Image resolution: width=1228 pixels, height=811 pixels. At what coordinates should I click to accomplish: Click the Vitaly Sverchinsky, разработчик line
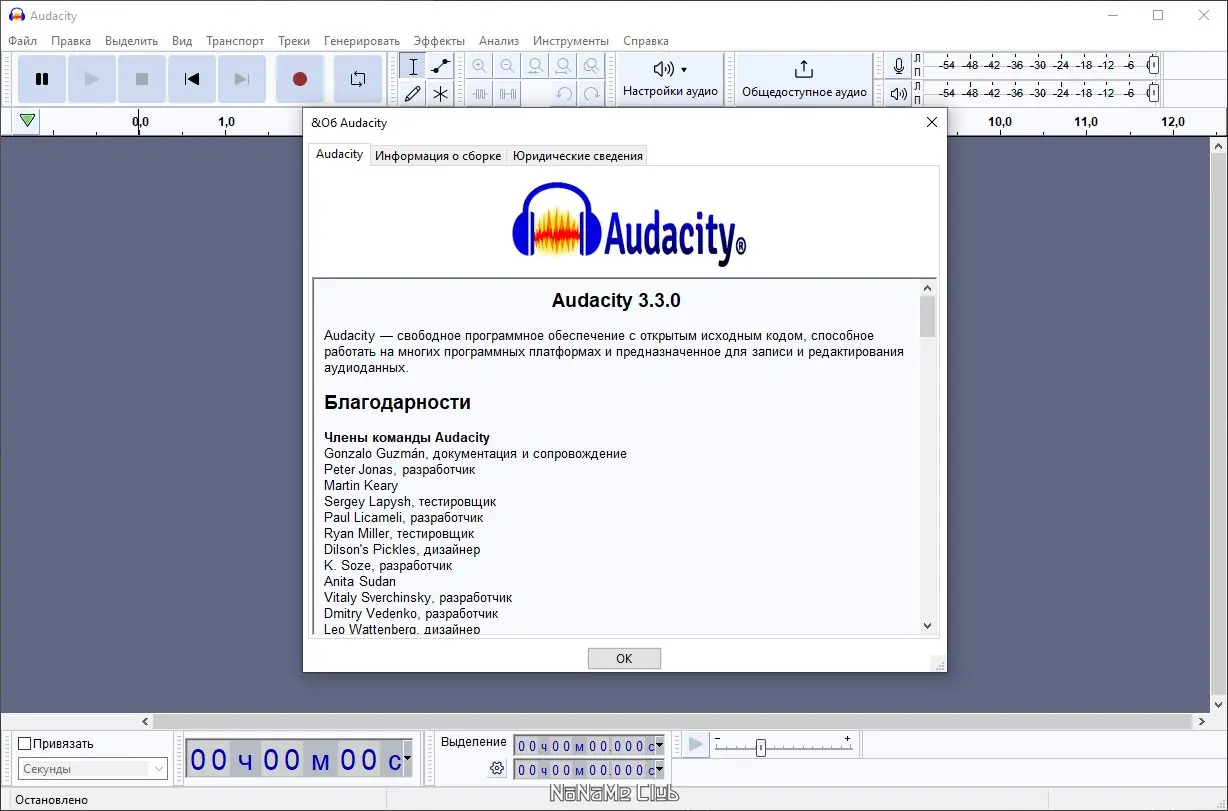418,597
